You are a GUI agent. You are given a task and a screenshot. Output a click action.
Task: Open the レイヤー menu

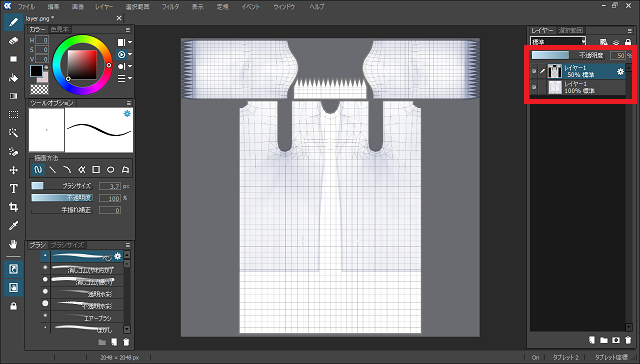pyautogui.click(x=104, y=7)
